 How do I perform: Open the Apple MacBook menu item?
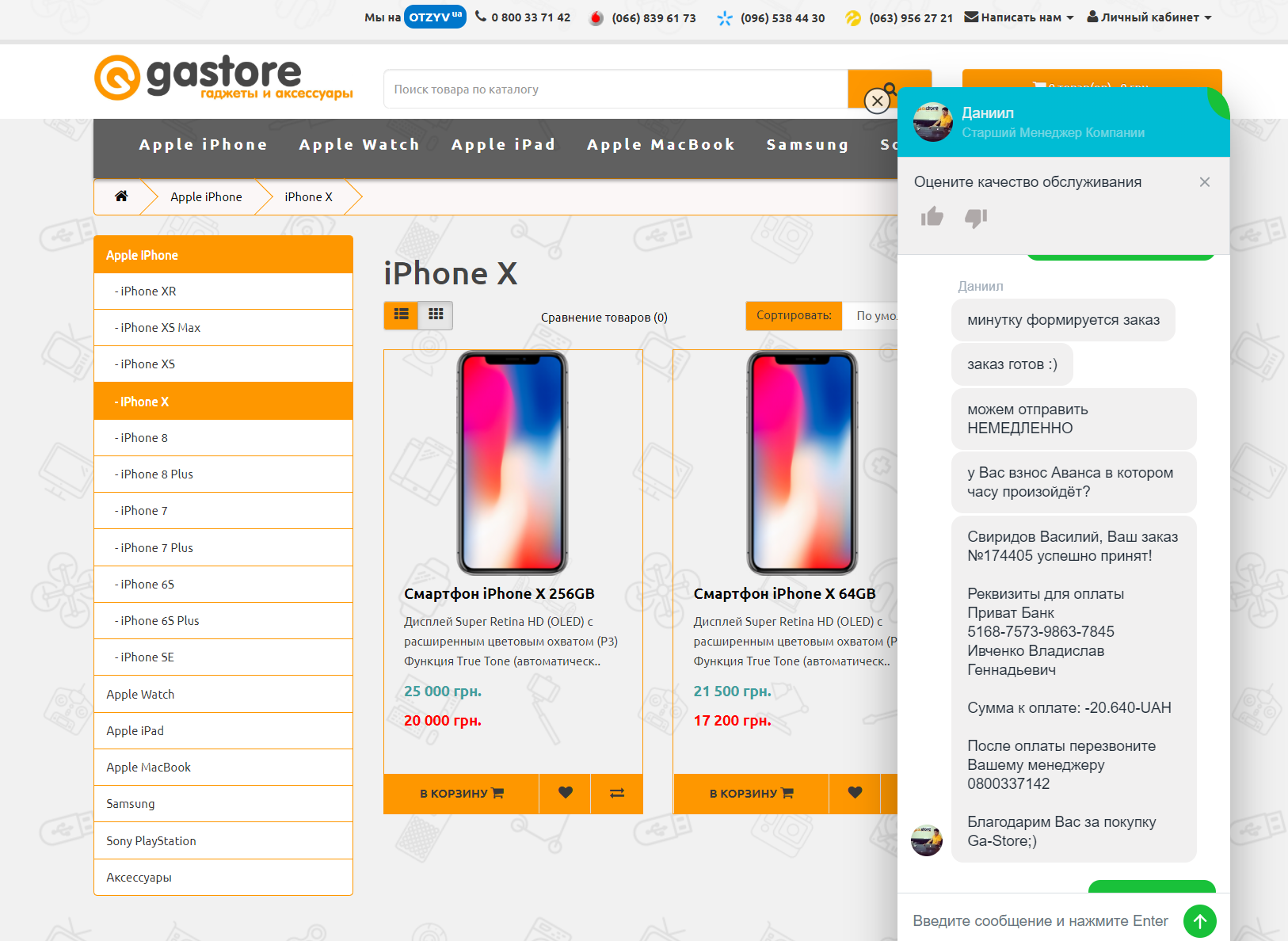click(x=661, y=145)
